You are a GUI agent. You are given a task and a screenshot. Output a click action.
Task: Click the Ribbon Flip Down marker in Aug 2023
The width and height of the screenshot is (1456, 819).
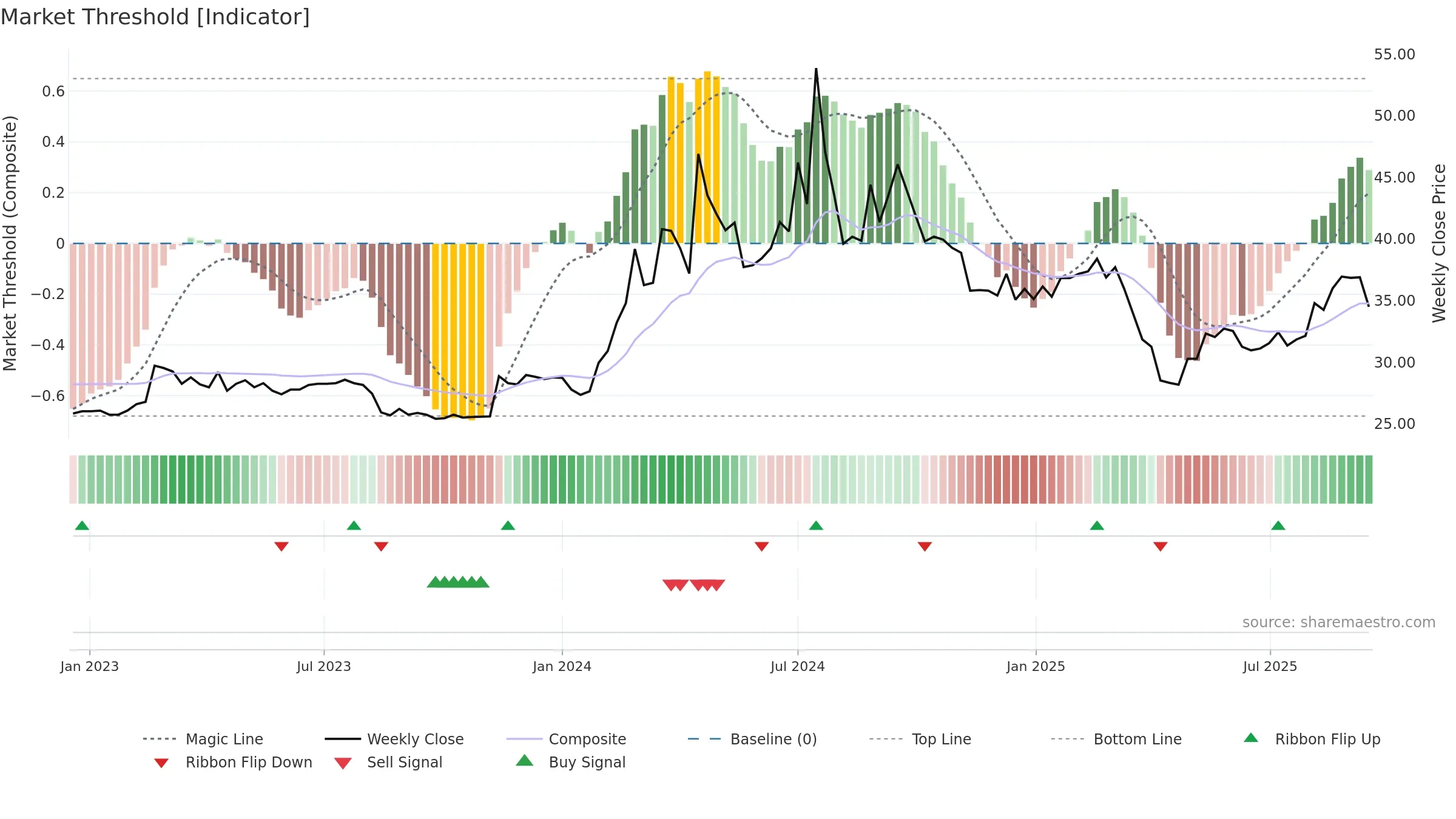pos(381,547)
